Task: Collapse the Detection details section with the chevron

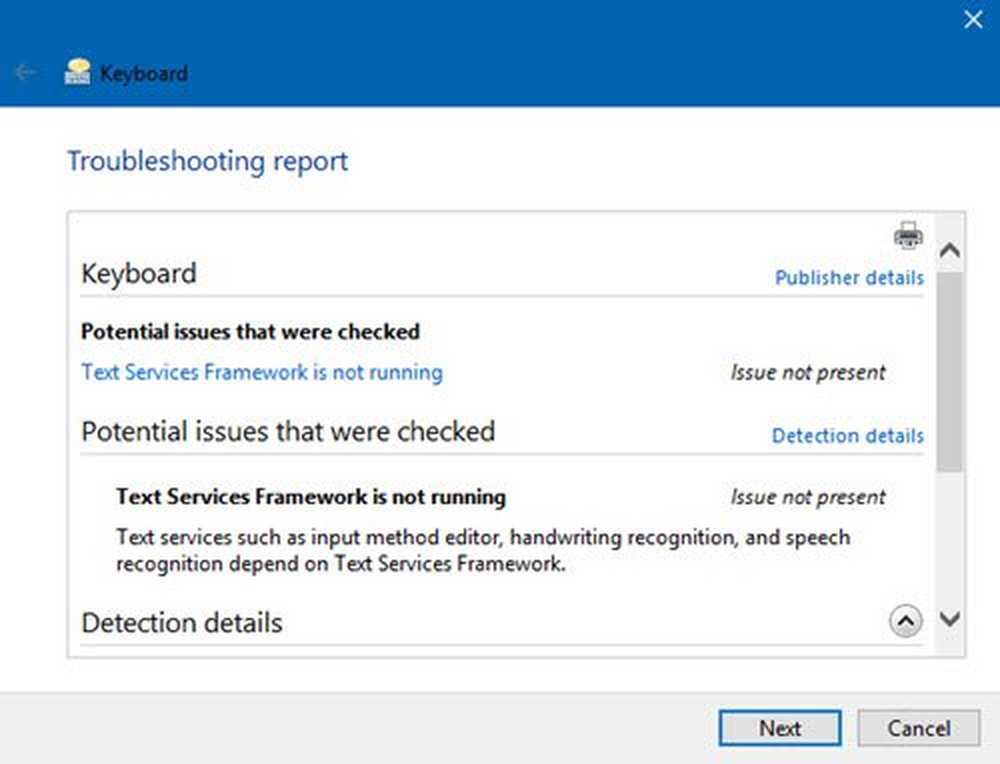Action: point(905,622)
